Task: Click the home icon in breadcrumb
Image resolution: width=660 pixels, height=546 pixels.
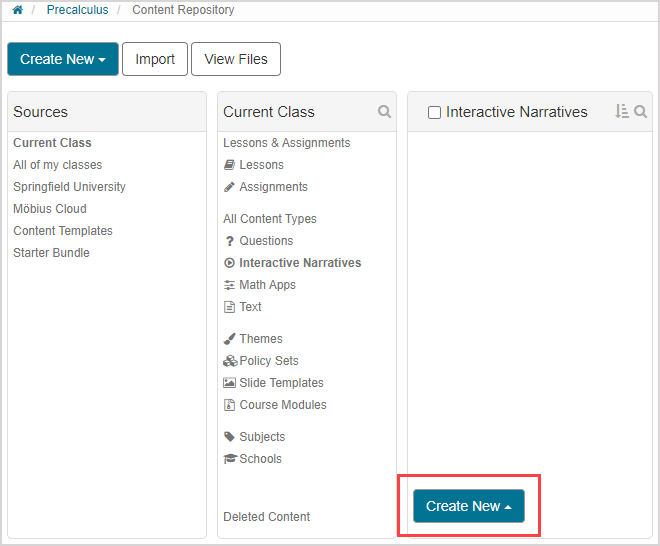Action: click(x=17, y=10)
